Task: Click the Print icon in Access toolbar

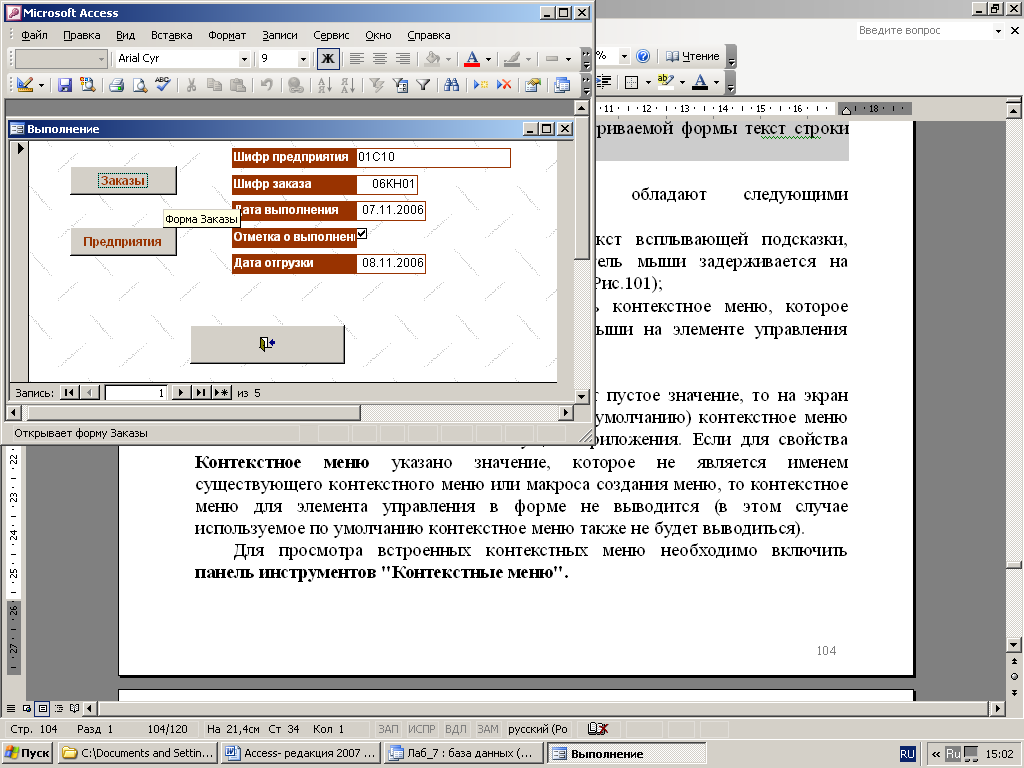Action: click(x=117, y=84)
